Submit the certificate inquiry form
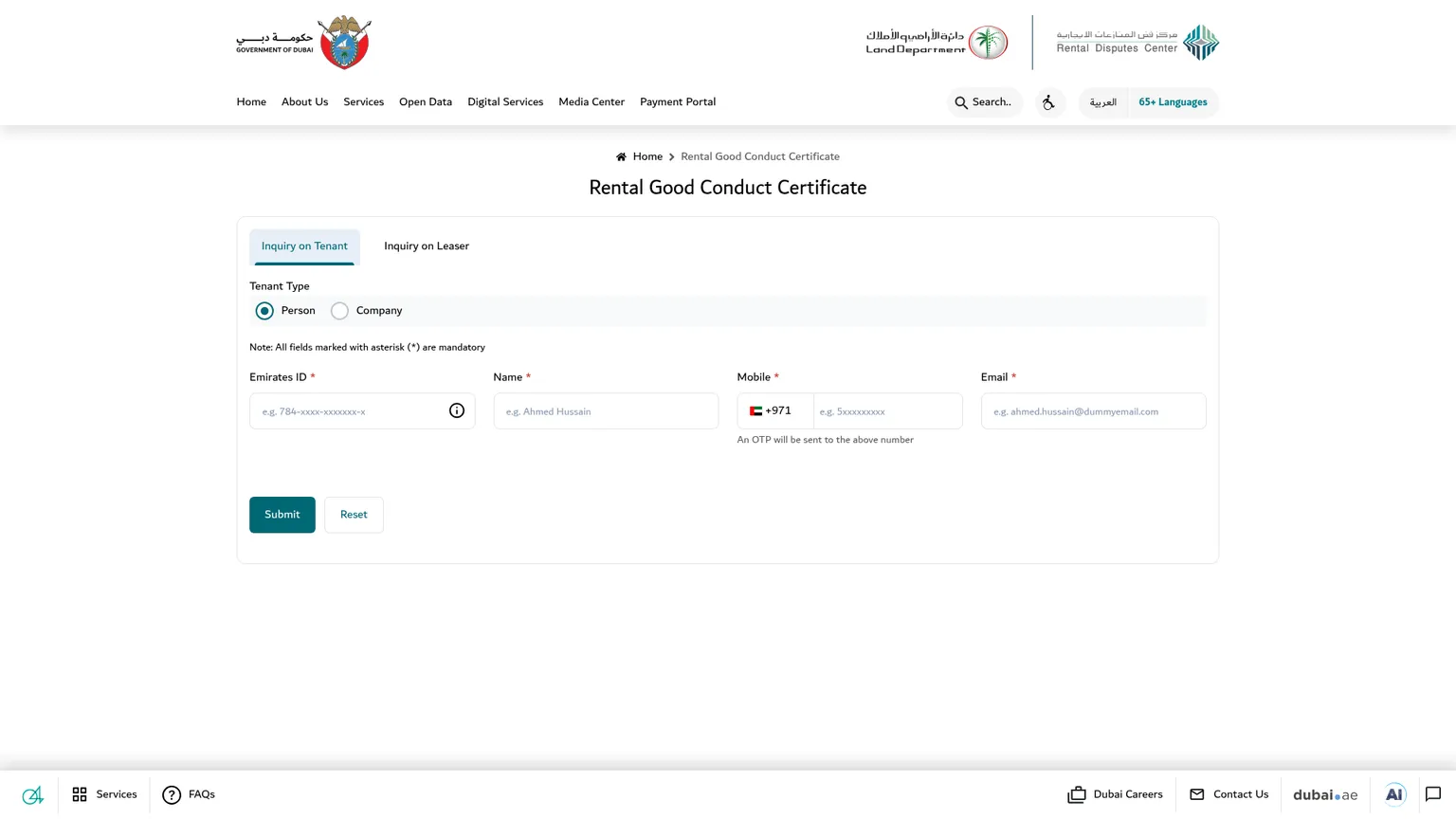 [x=282, y=515]
